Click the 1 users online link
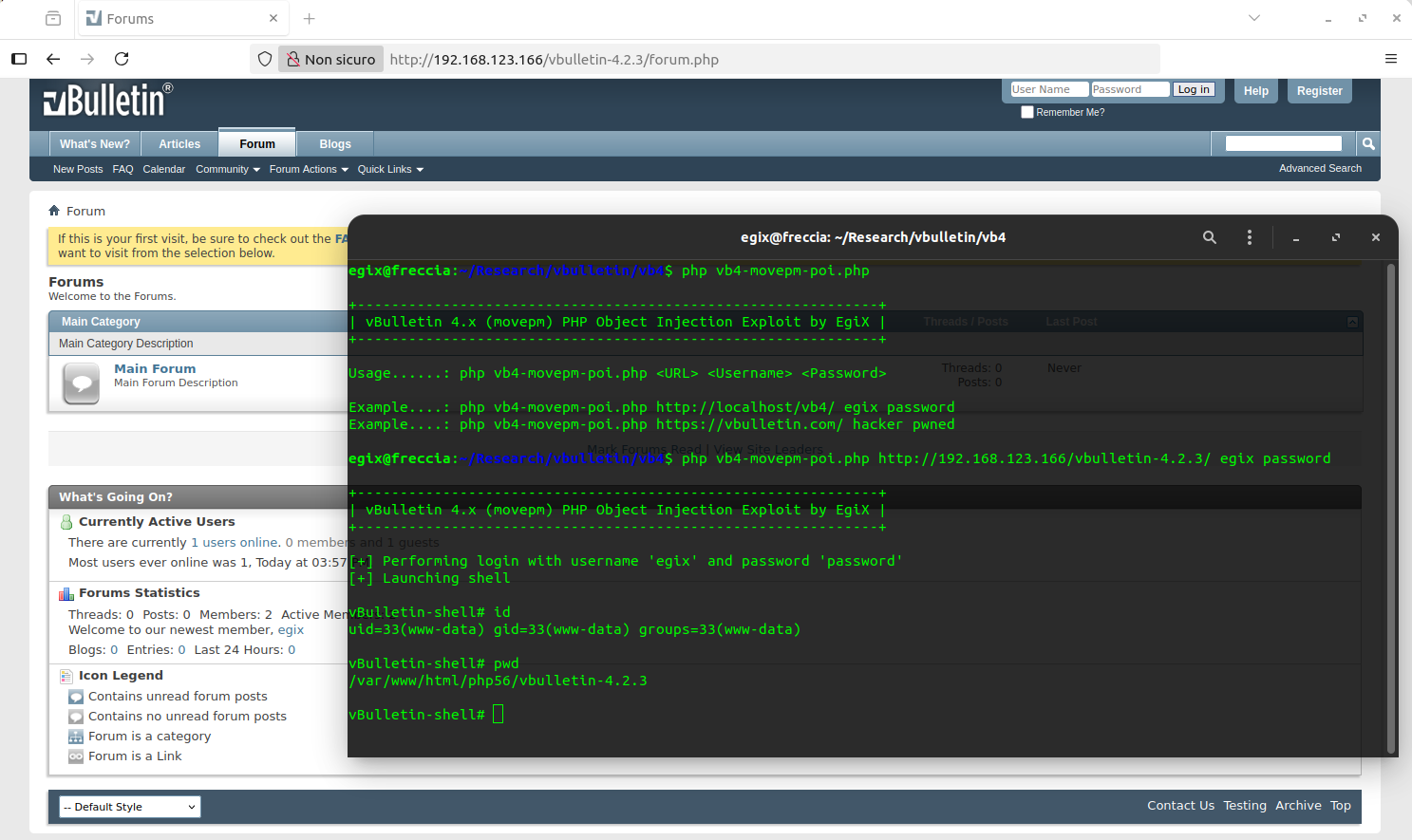The width and height of the screenshot is (1412, 840). tap(235, 543)
